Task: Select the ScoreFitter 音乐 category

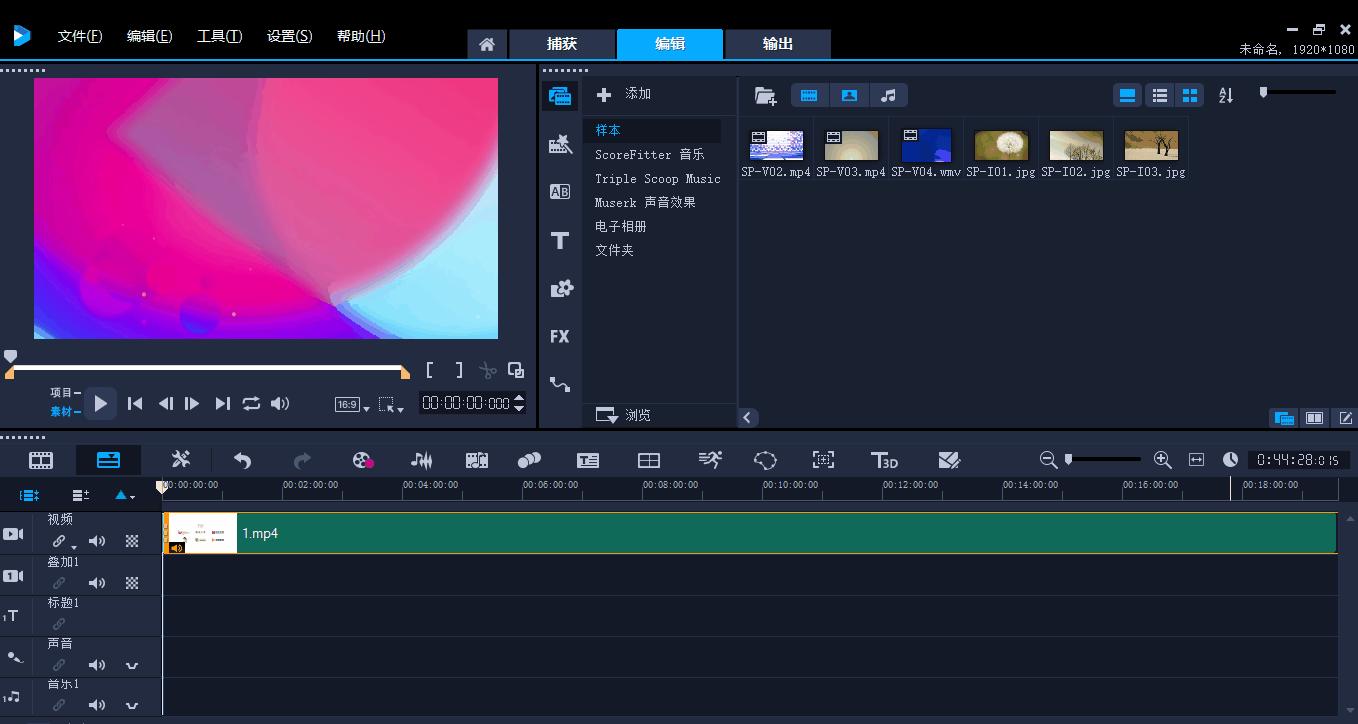Action: click(x=650, y=154)
